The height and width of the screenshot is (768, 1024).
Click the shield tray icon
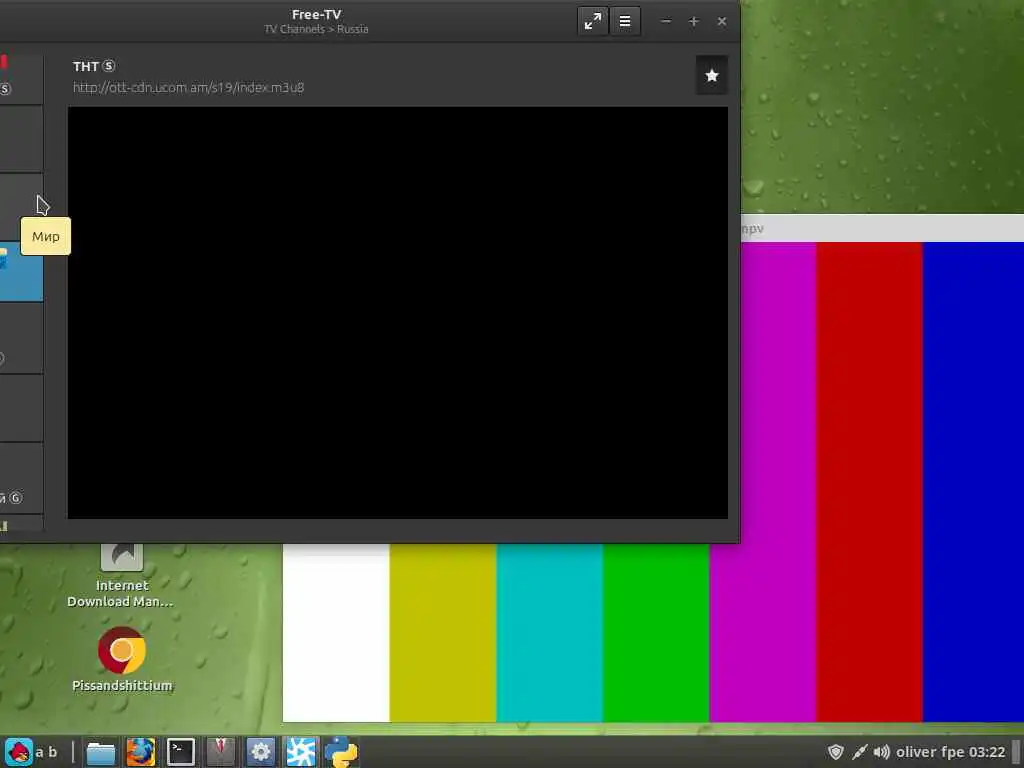click(836, 752)
